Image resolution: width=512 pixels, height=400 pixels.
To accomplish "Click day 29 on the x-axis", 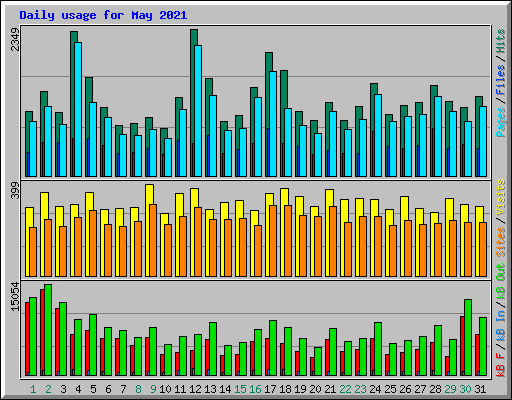I will (x=450, y=389).
